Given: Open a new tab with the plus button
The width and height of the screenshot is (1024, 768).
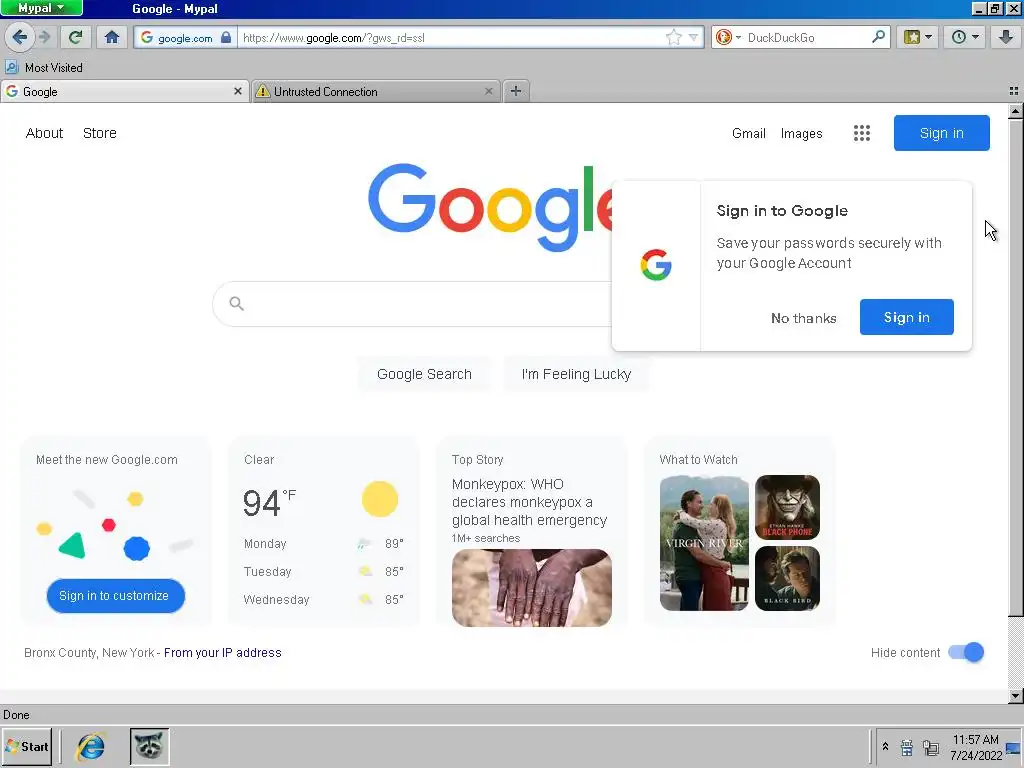Looking at the screenshot, I should point(516,91).
